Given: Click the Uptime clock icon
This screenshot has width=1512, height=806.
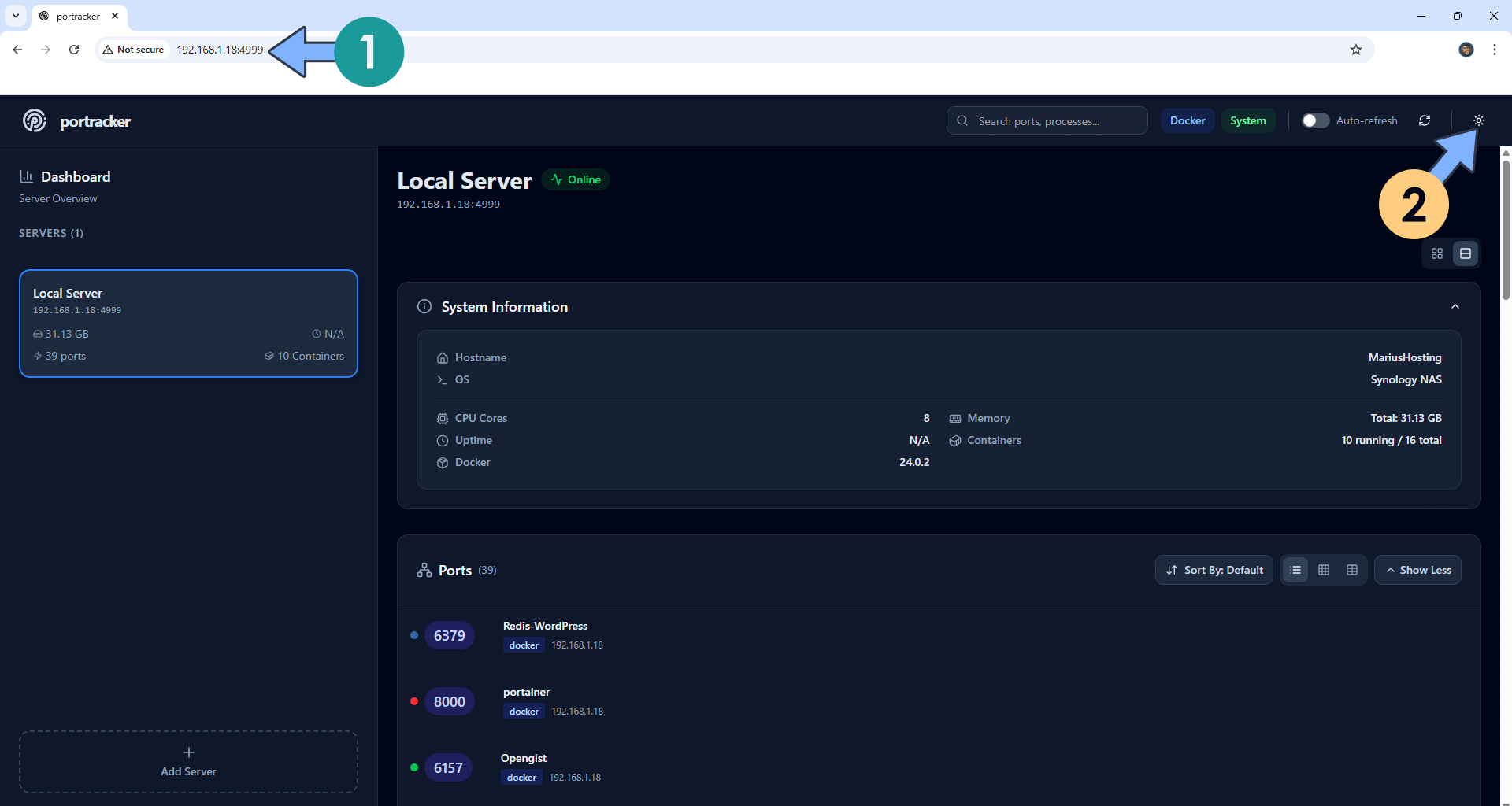Looking at the screenshot, I should [x=443, y=440].
